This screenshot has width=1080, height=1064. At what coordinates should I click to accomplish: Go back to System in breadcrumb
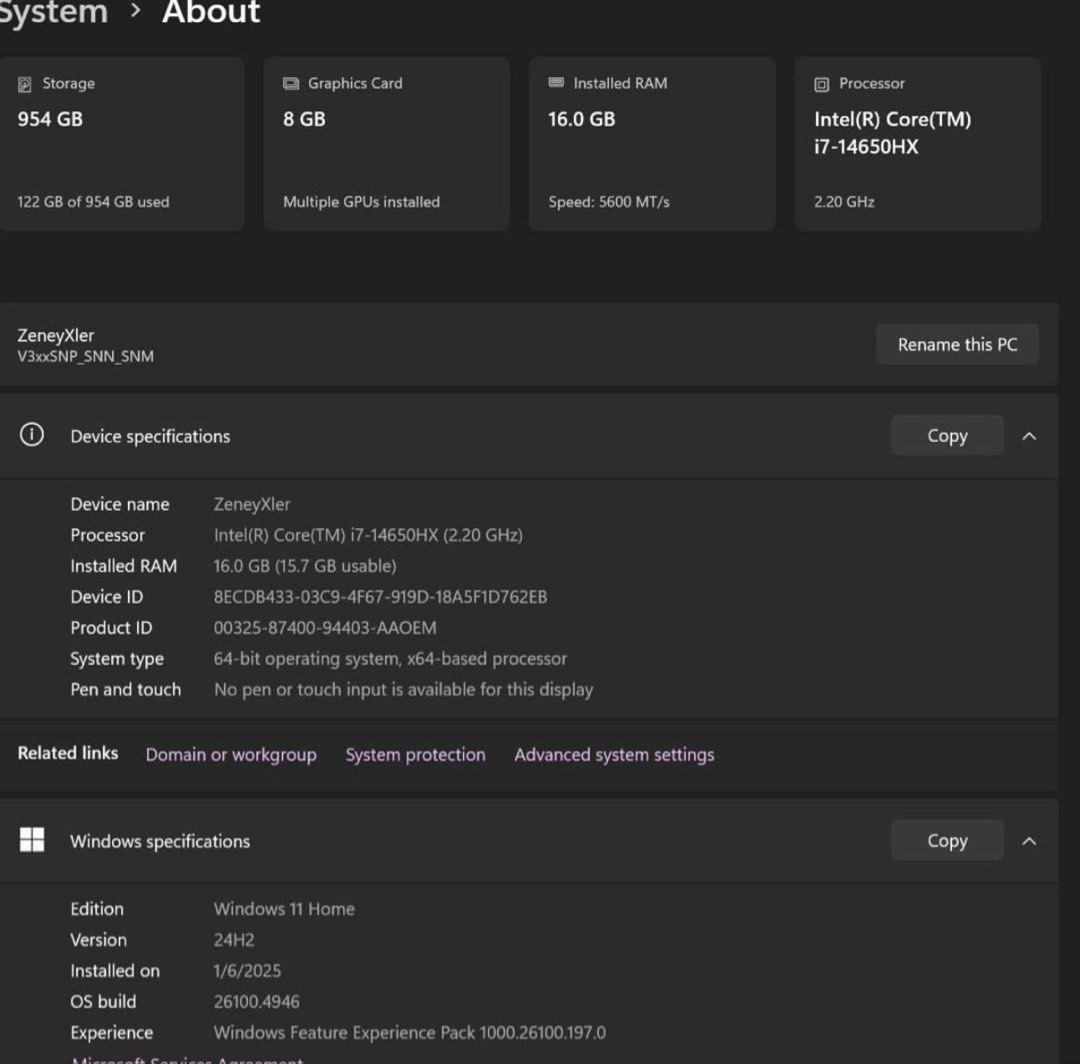(x=54, y=12)
